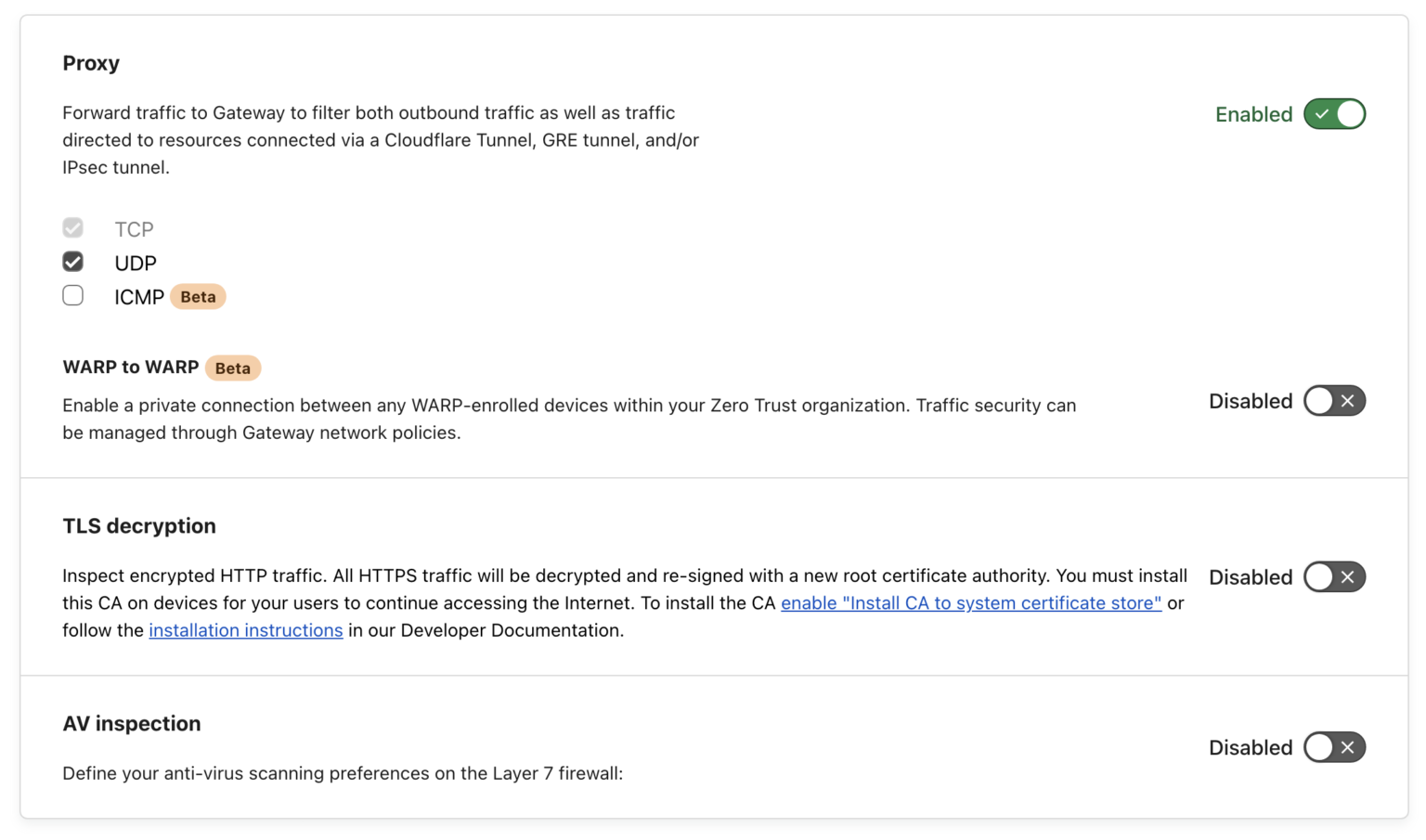
Task: Enable the AV inspection toggle
Action: tap(1334, 747)
